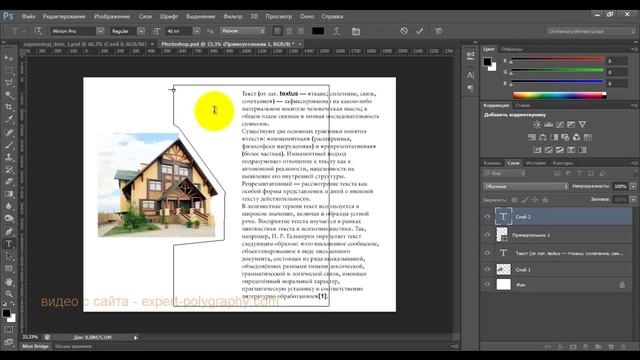Select the Brush tool
The height and width of the screenshot is (360, 640).
coord(9,145)
